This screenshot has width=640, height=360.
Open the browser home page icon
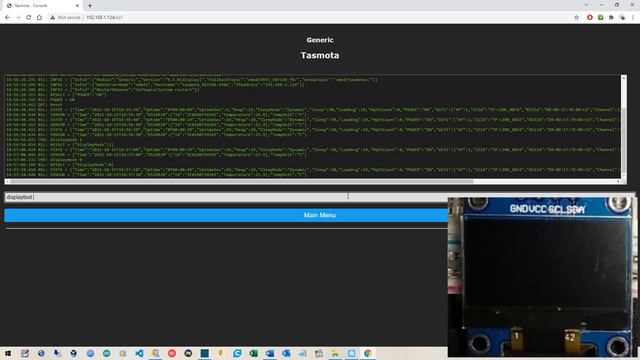coord(39,18)
